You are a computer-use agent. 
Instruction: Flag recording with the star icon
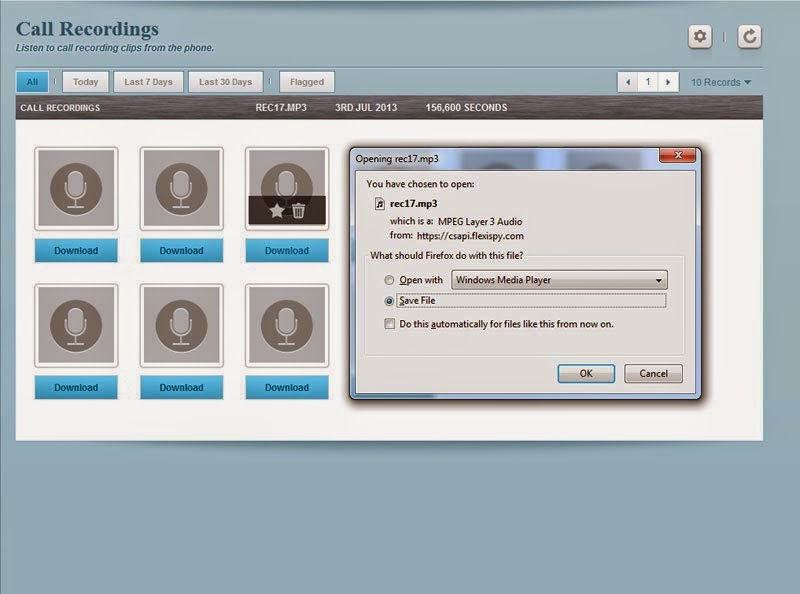tap(277, 210)
